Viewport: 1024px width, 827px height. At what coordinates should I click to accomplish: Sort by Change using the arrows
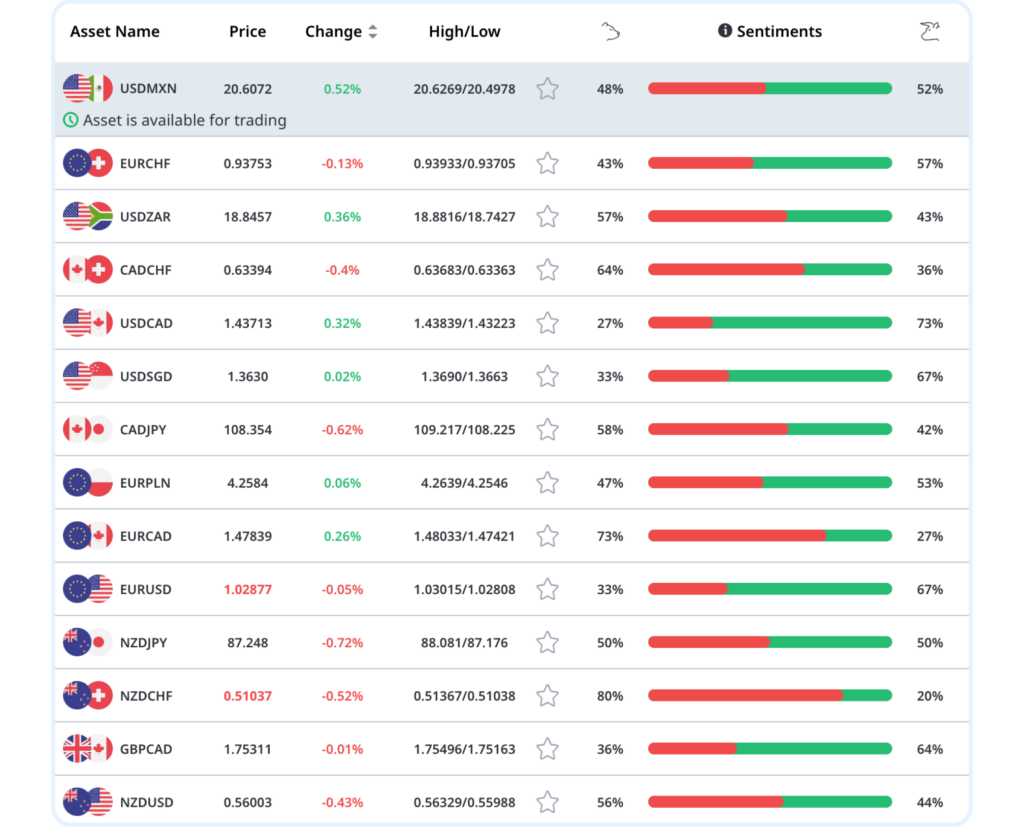tap(373, 31)
